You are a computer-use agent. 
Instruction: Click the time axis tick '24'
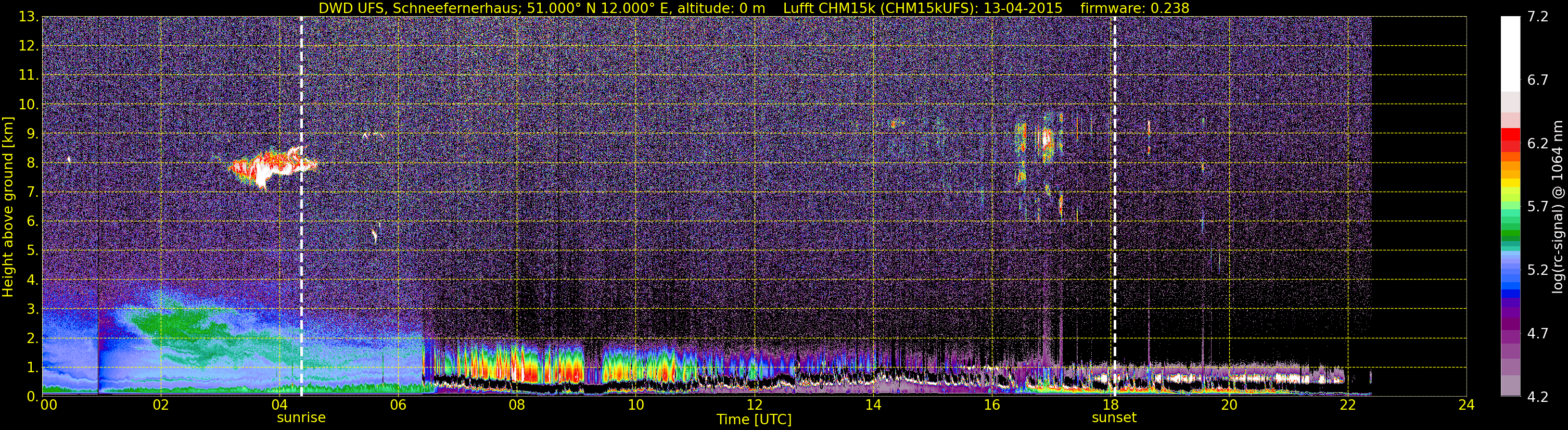pos(1467,405)
